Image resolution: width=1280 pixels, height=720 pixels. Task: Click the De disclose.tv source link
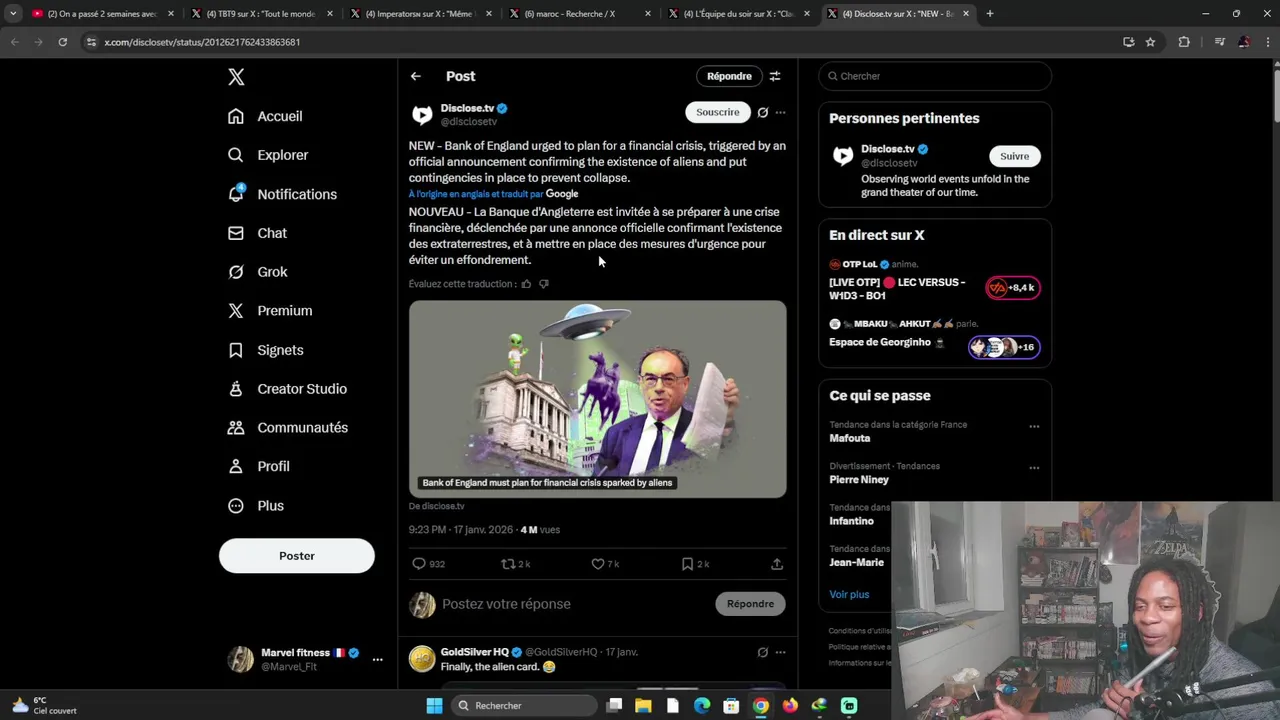(x=437, y=506)
